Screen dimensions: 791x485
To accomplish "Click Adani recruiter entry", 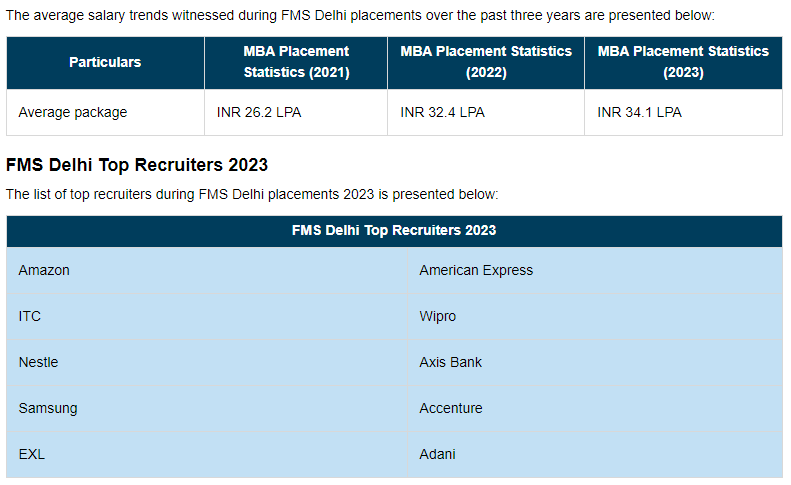I will pyautogui.click(x=437, y=454).
